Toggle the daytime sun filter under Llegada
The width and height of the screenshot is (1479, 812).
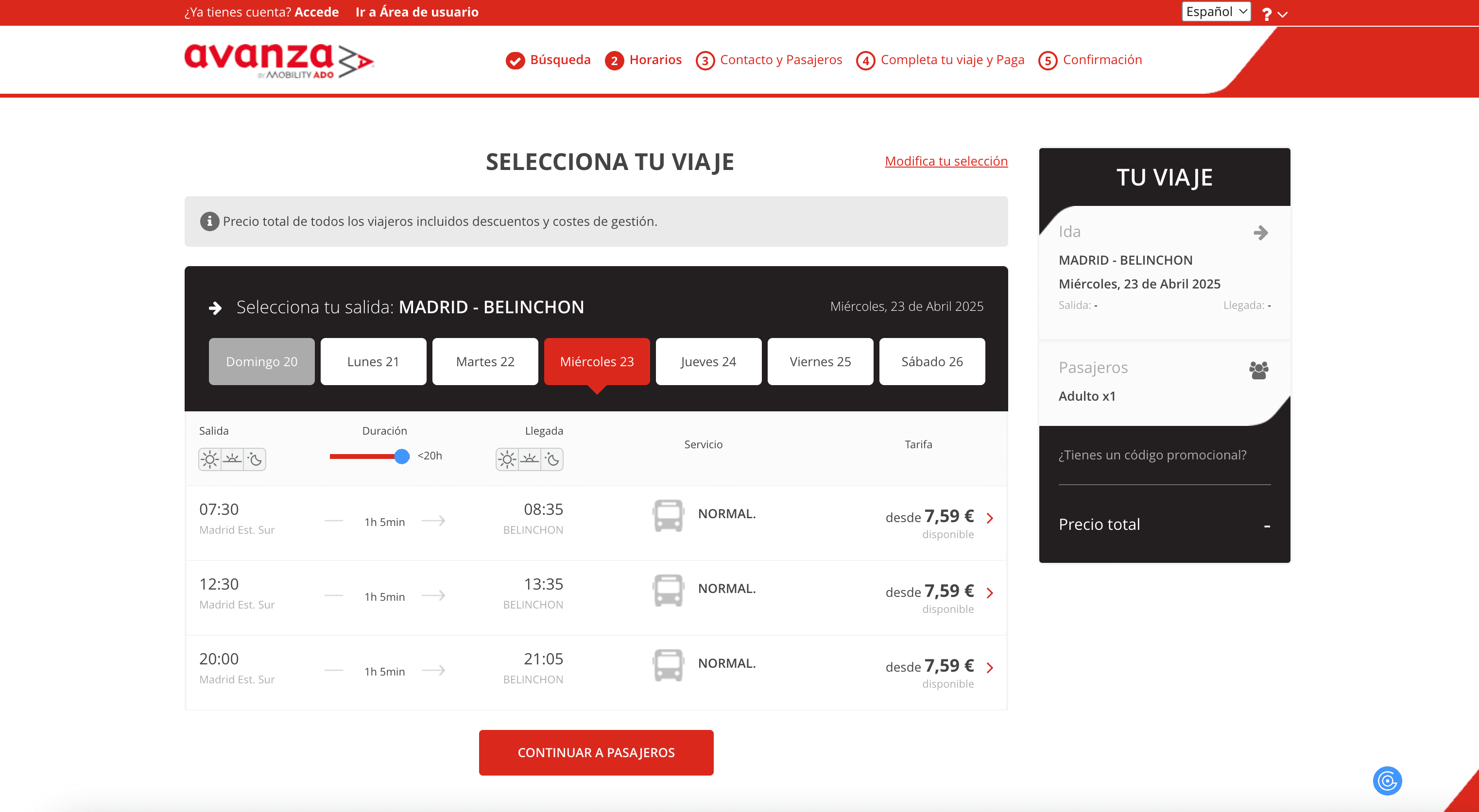(x=507, y=459)
